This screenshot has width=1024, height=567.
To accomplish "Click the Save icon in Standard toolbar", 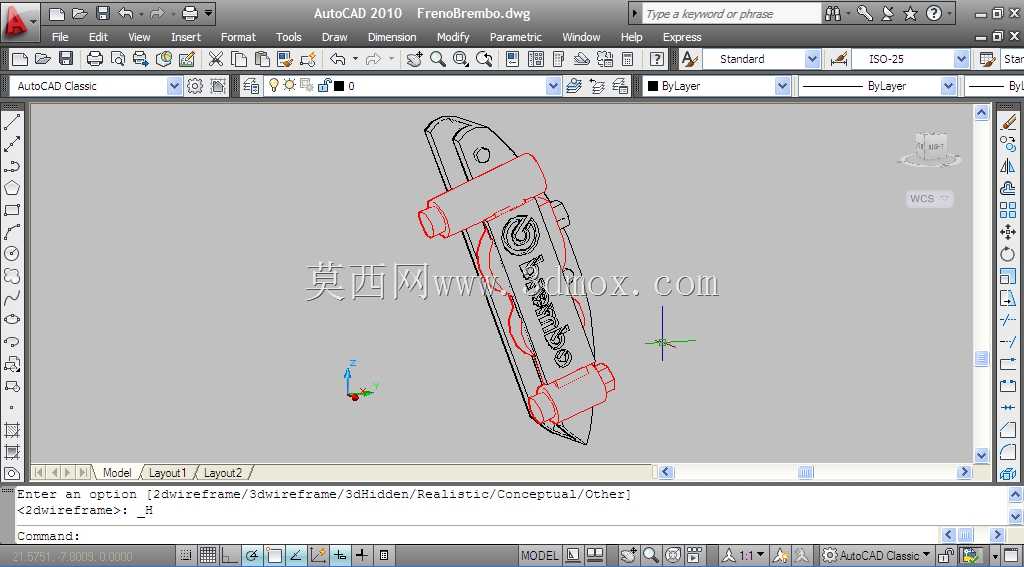I will tap(65, 59).
